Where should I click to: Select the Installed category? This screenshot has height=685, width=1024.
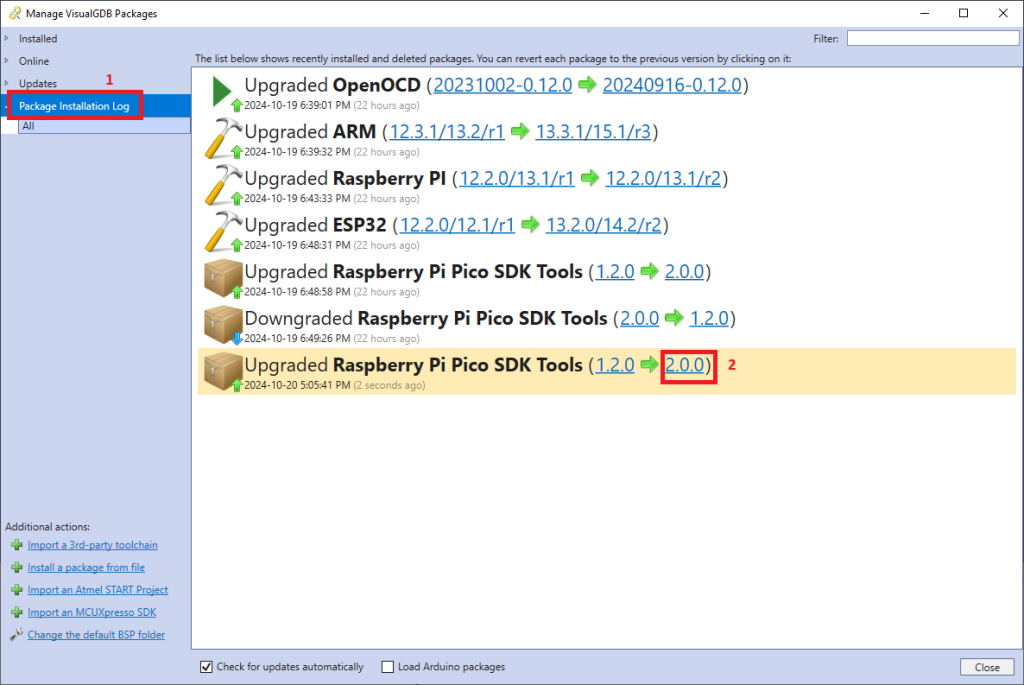(38, 39)
